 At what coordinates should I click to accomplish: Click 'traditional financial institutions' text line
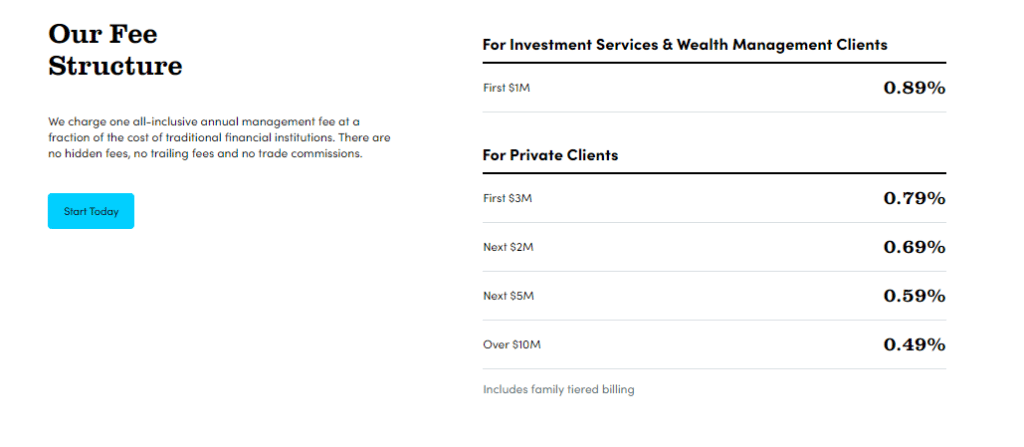[219, 139]
